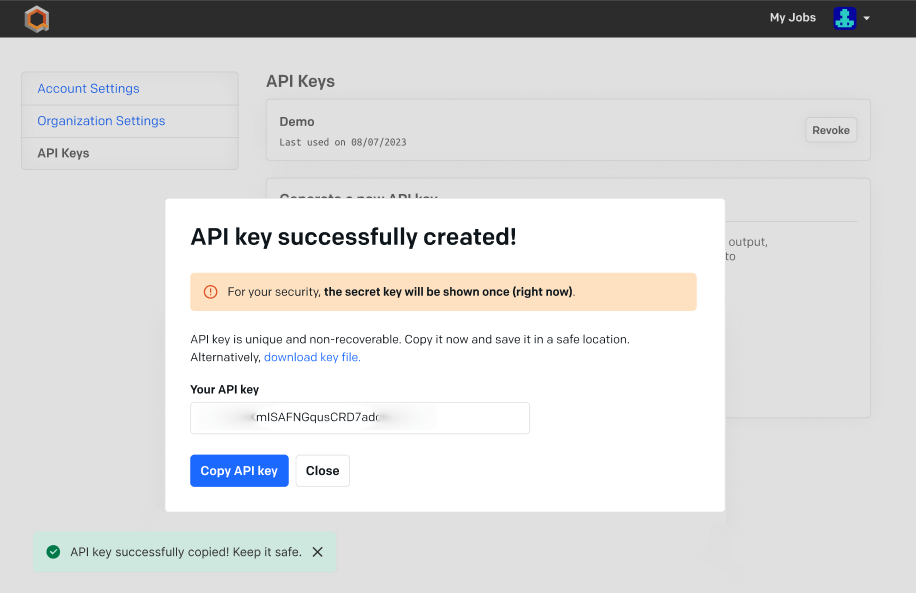Viewport: 916px width, 593px height.
Task: Revoke the Demo API key
Action: [830, 129]
